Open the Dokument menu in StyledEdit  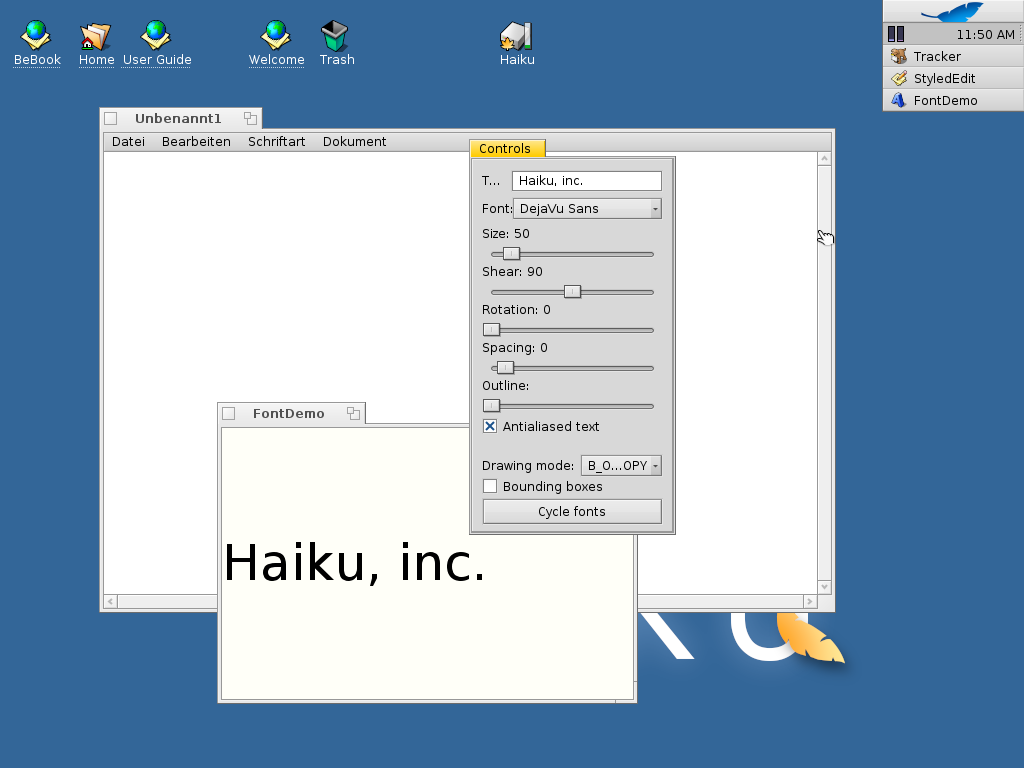(x=354, y=142)
